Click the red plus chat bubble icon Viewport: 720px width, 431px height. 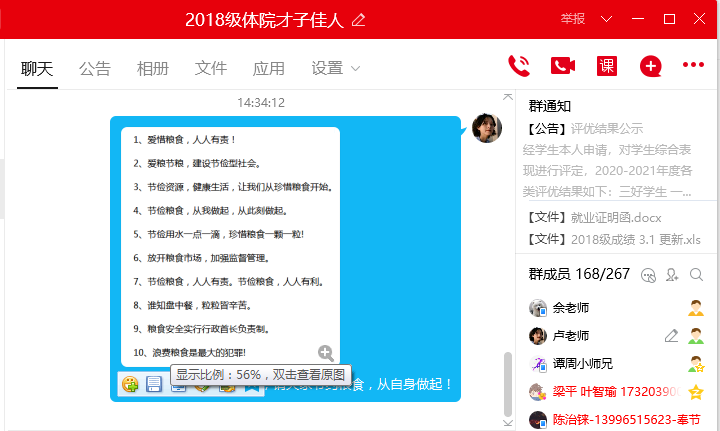coord(651,66)
